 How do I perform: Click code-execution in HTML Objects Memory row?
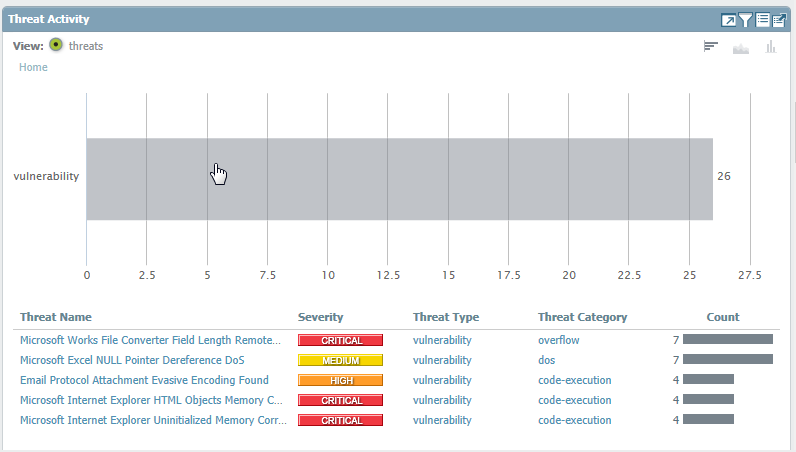pos(575,400)
